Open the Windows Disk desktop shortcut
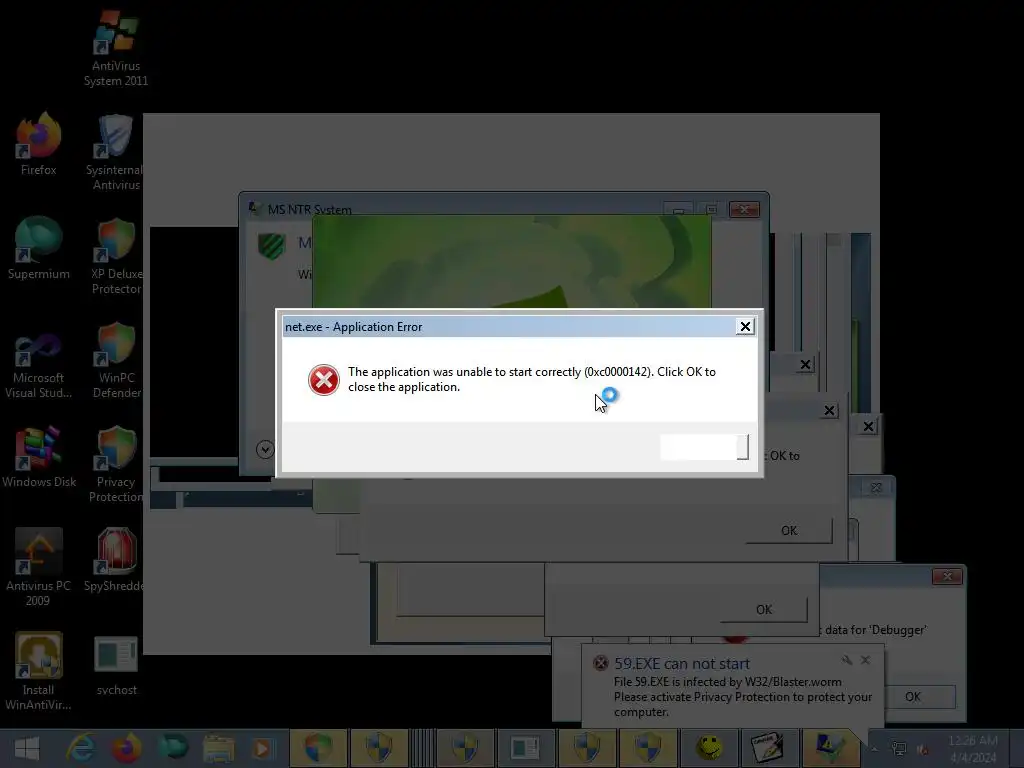1024x768 pixels. coord(39,457)
